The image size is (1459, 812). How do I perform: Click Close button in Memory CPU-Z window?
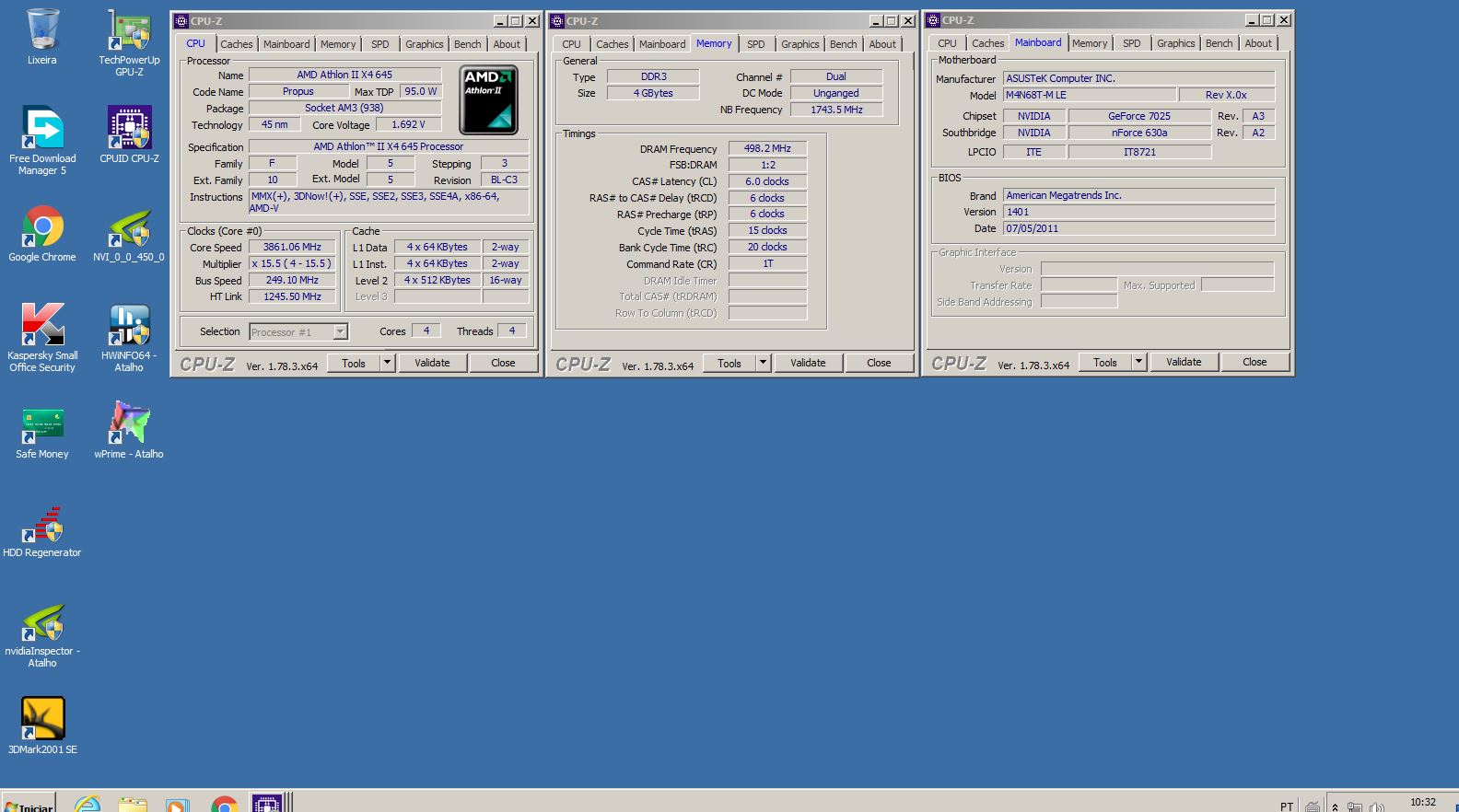point(879,363)
